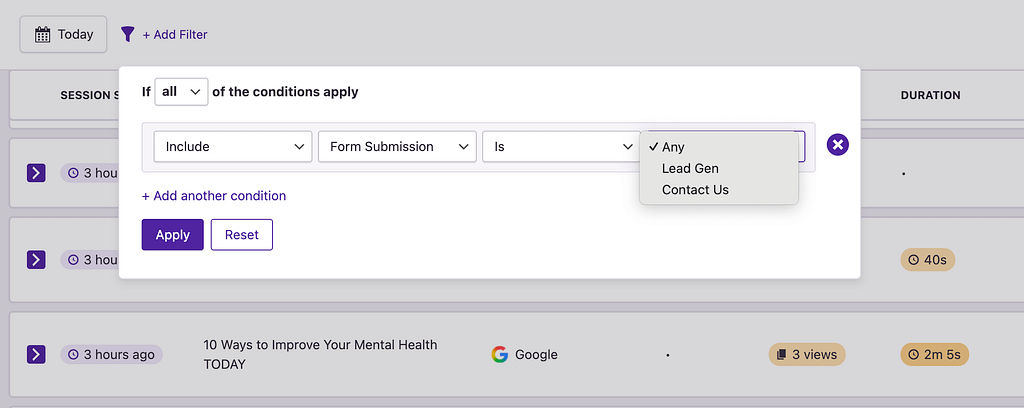Select Lead Gen option

[x=719, y=168]
